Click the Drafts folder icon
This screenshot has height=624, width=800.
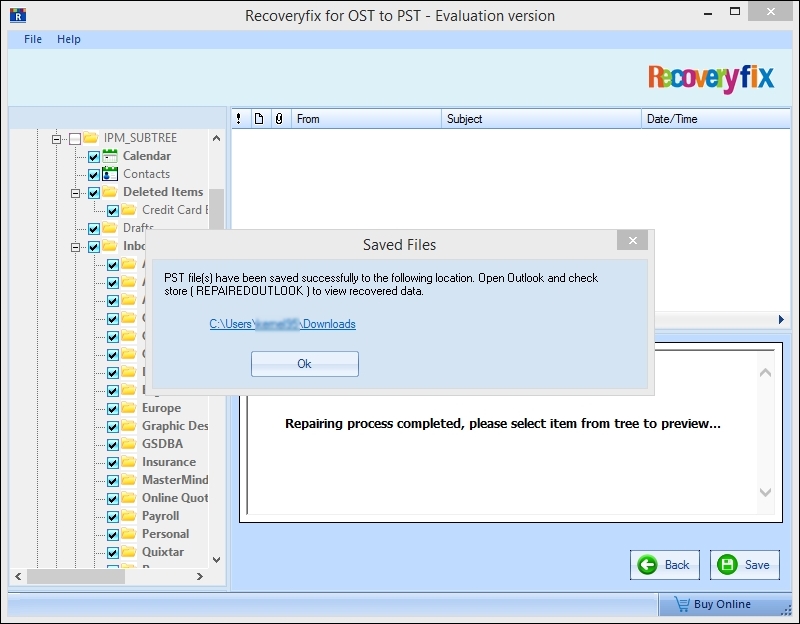(110, 228)
